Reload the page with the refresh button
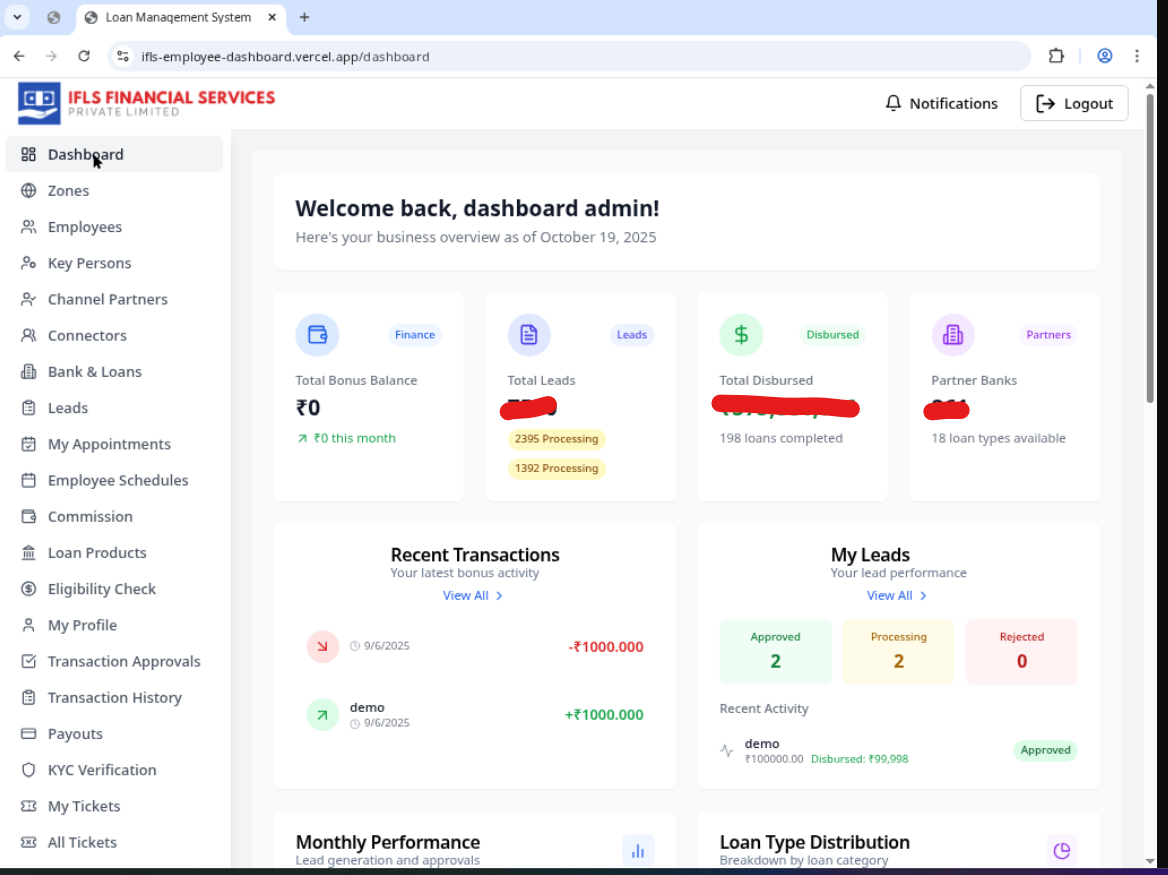This screenshot has width=1168, height=875. 84,56
